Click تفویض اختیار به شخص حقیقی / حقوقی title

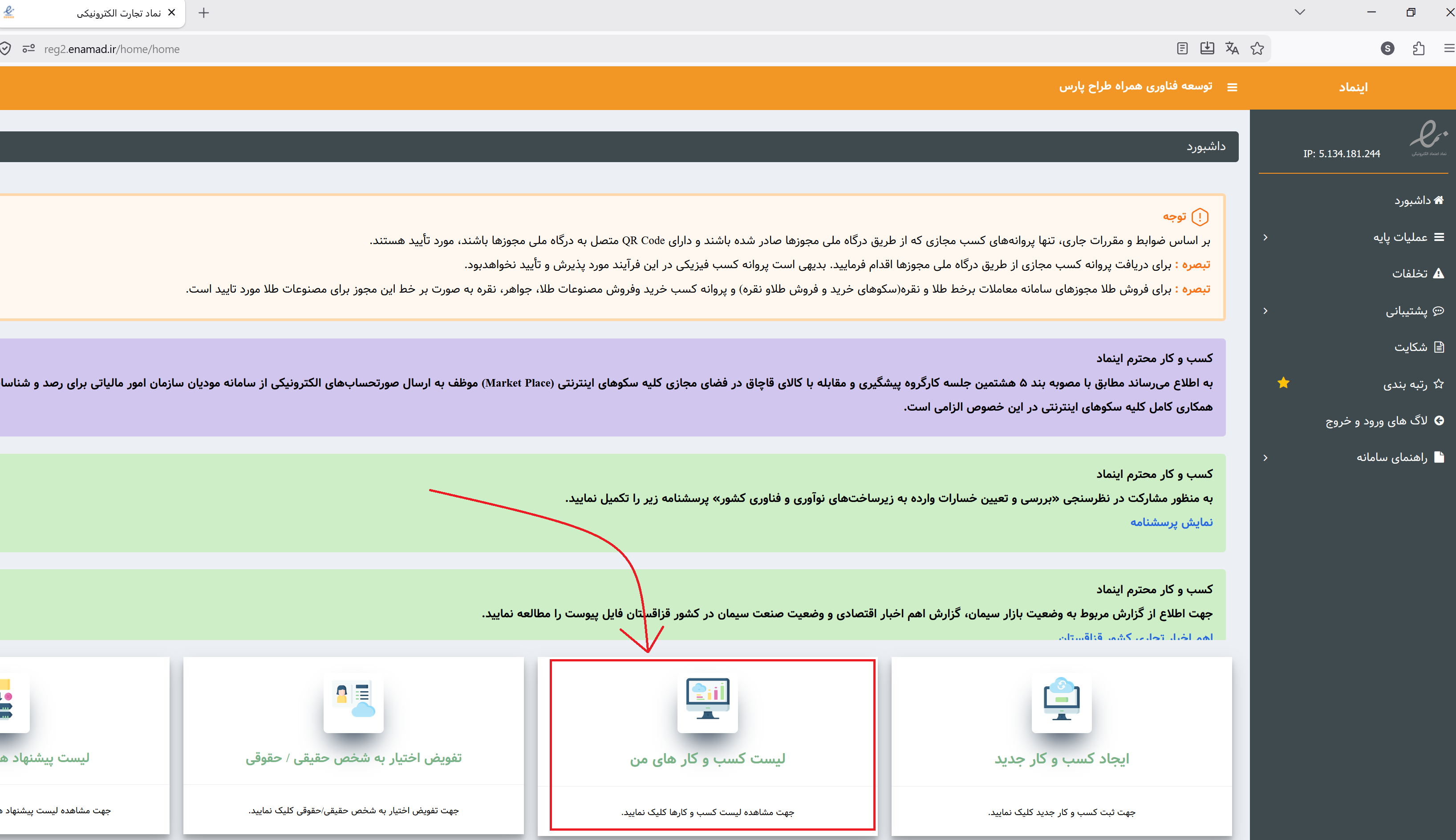(x=353, y=758)
